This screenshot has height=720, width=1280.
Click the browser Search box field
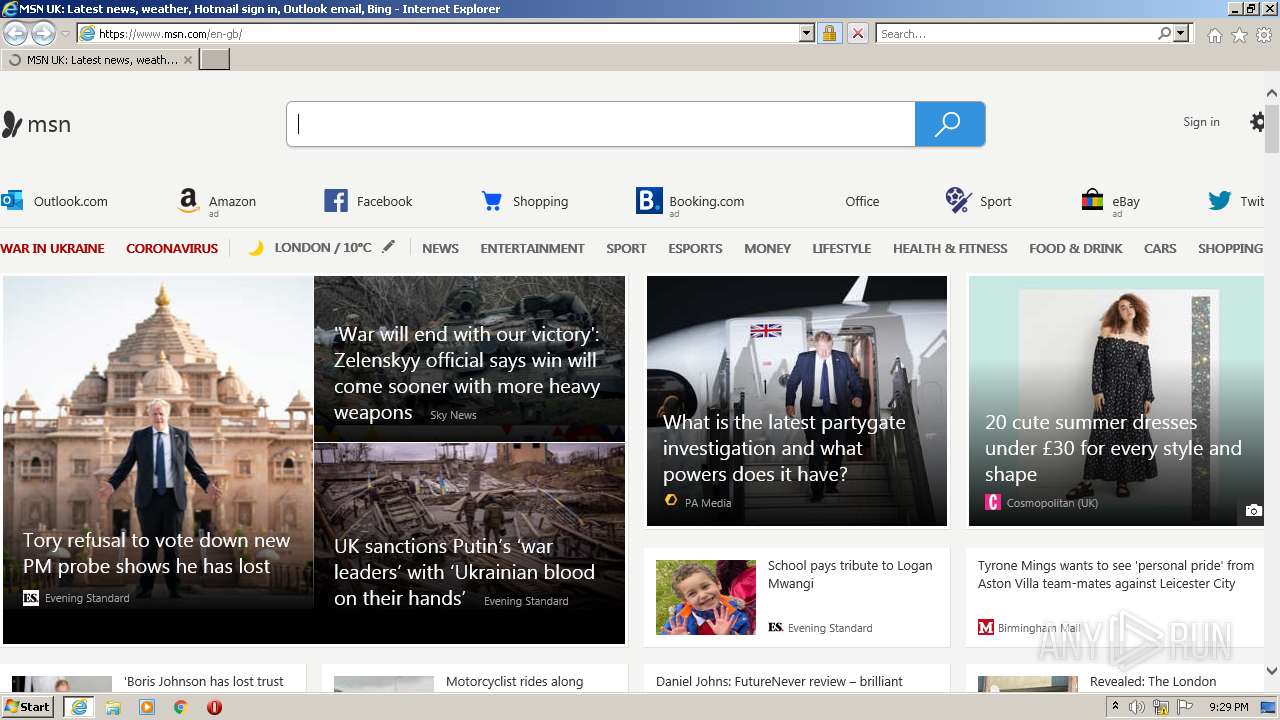click(x=1016, y=33)
